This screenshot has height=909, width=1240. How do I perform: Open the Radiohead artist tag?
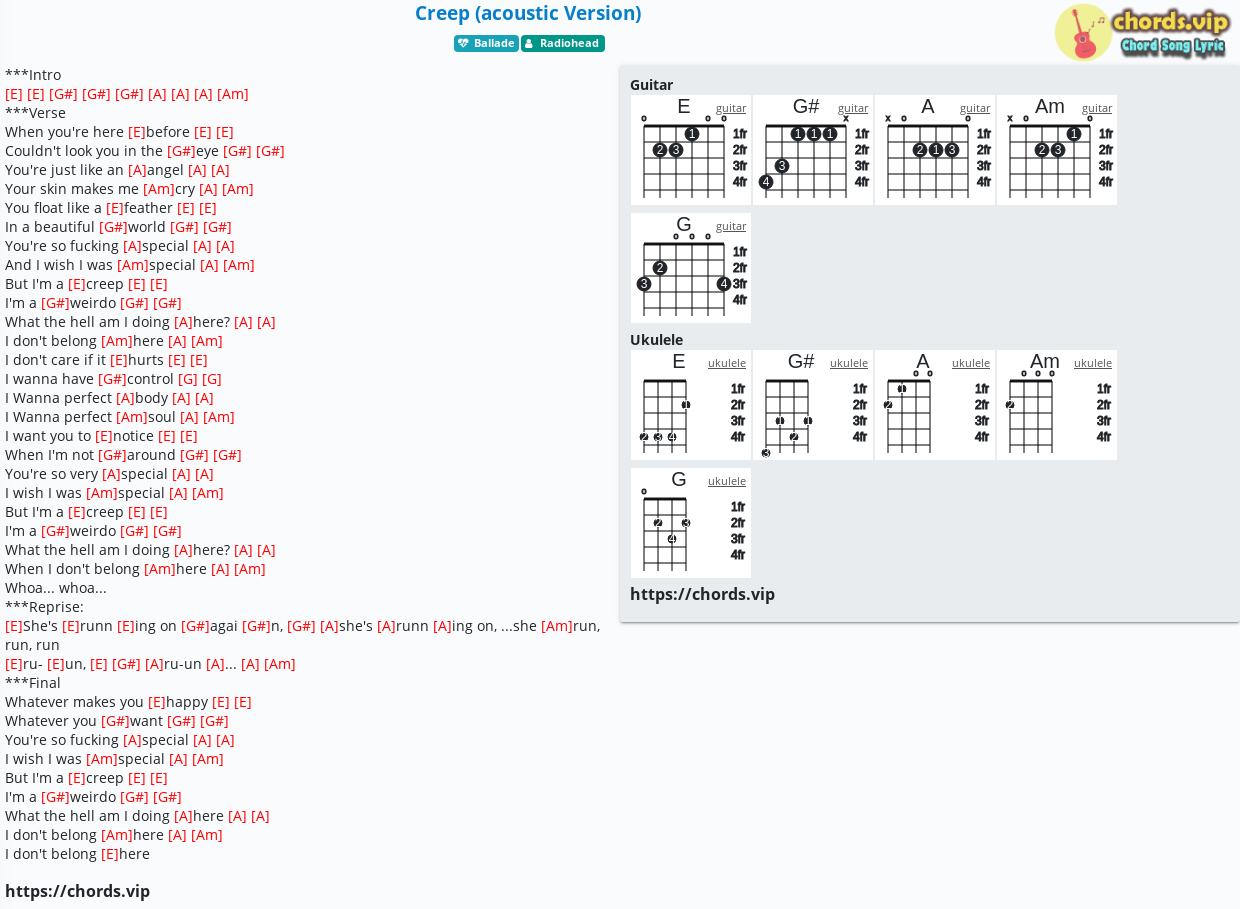point(563,43)
